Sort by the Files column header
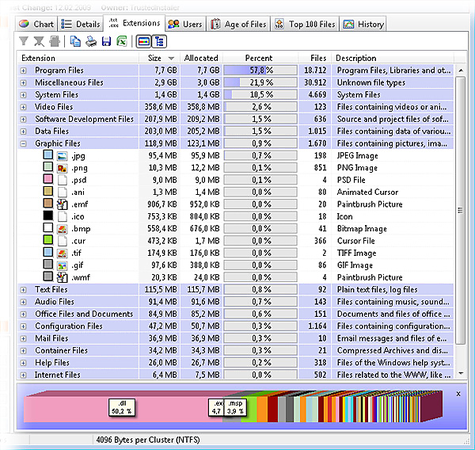The width and height of the screenshot is (475, 450). click(x=315, y=58)
